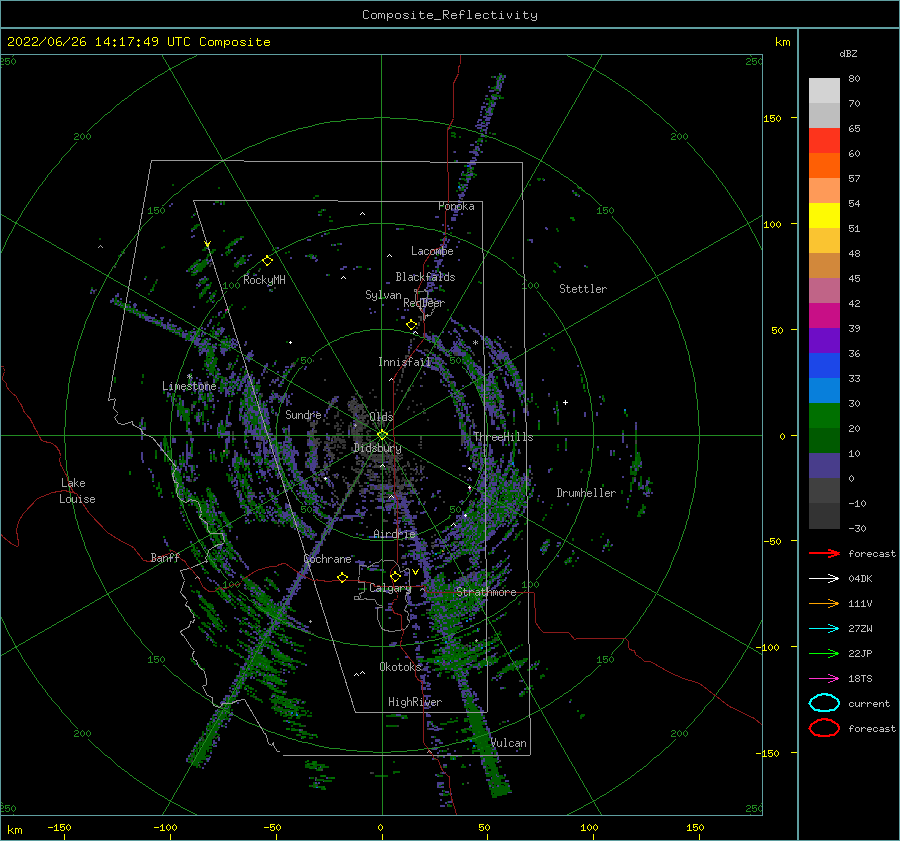Click the -150 tick on the bottom axis
Image resolution: width=900 pixels, height=841 pixels.
point(59,827)
